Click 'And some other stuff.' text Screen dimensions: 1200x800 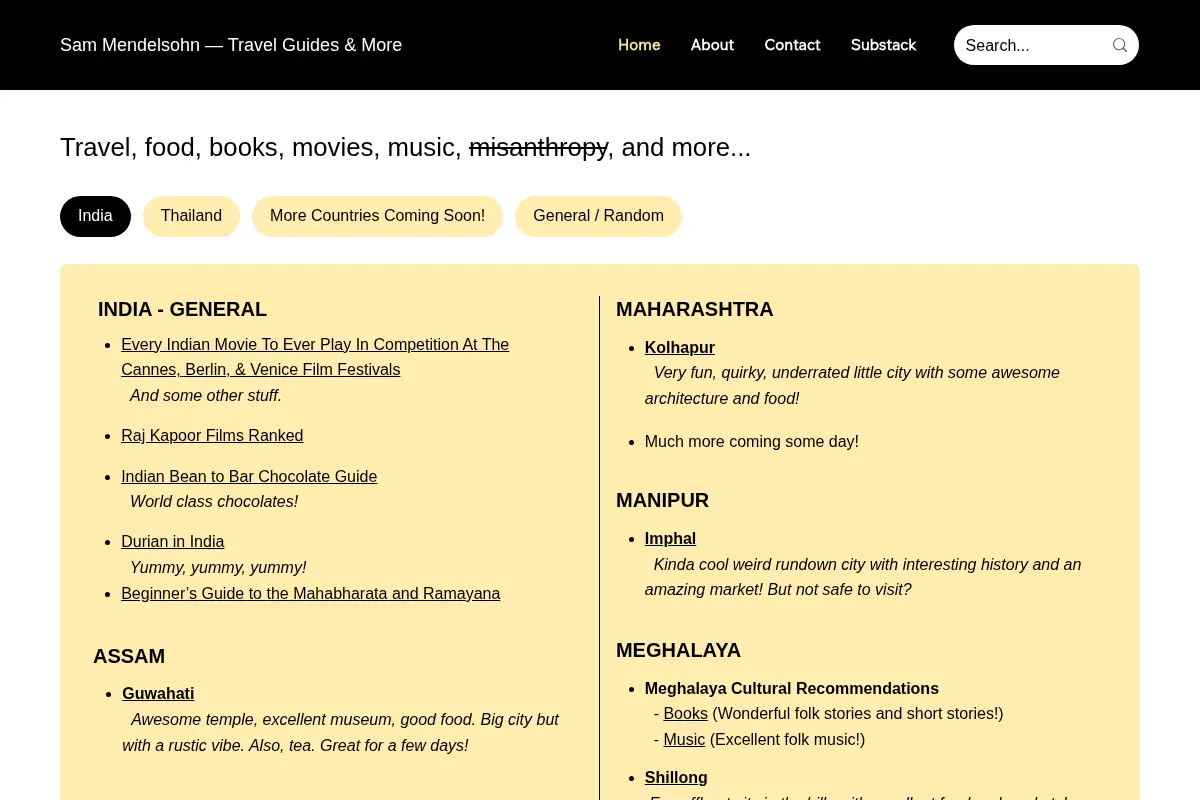(x=206, y=396)
